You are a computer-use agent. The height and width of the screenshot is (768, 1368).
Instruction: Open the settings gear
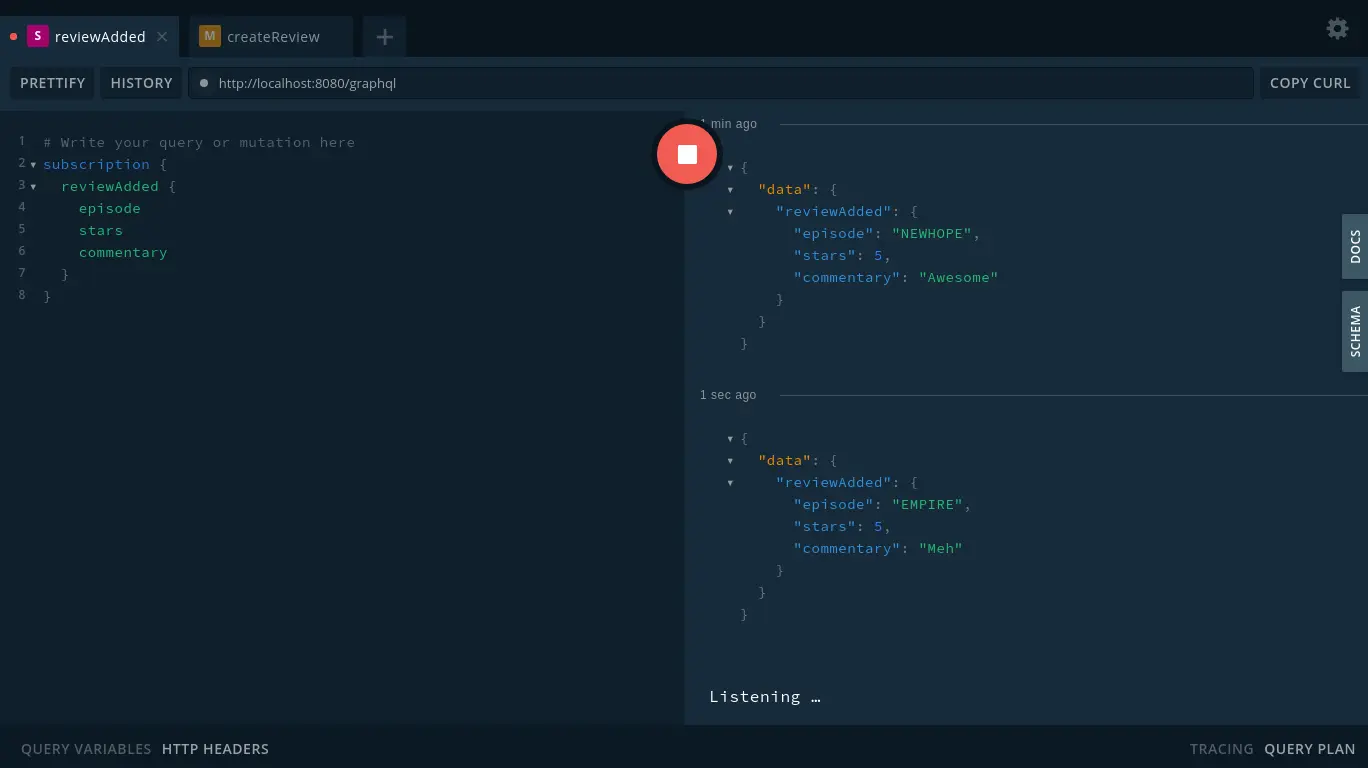coord(1337,28)
